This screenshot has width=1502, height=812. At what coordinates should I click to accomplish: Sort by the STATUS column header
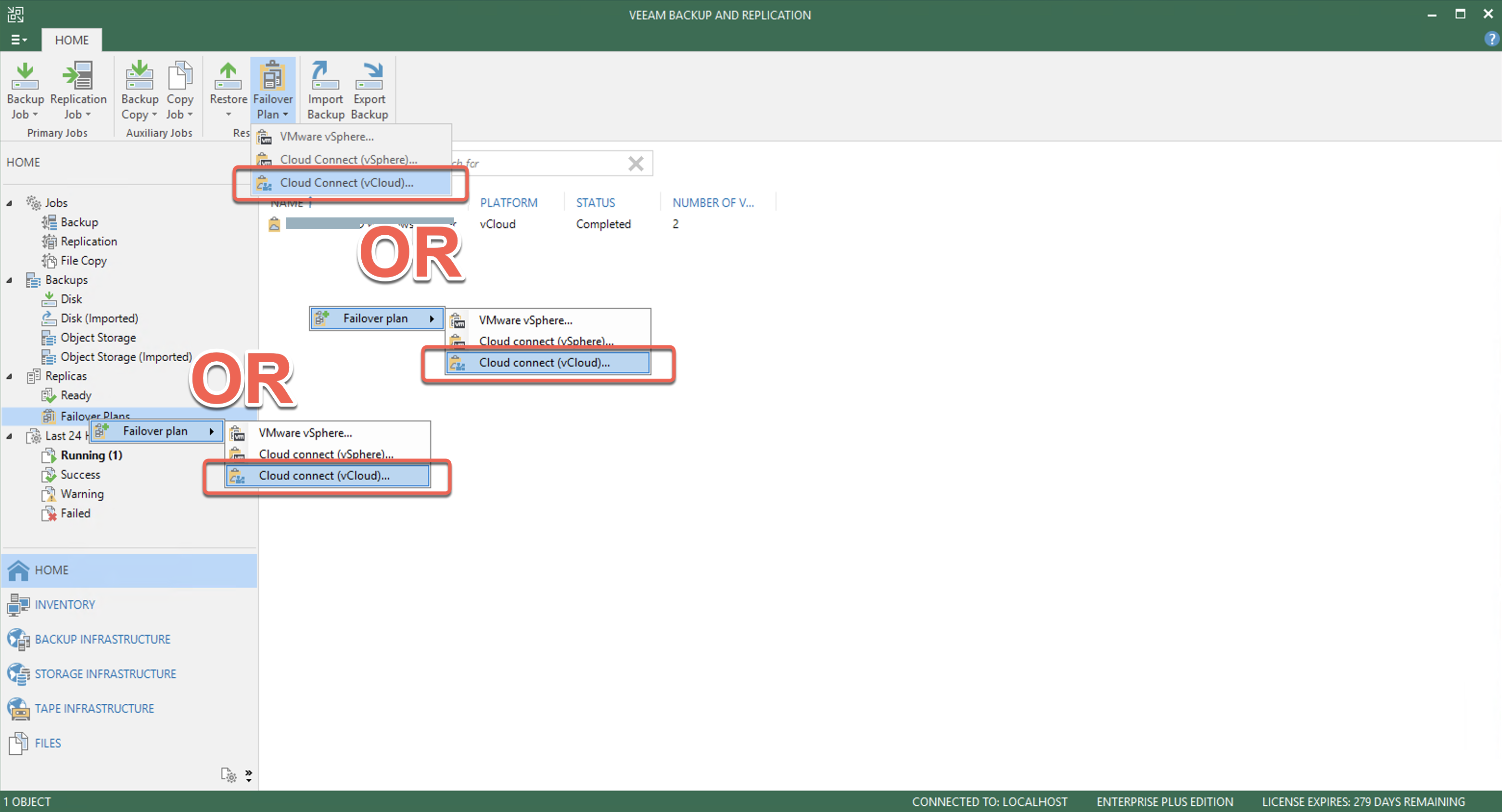pos(595,203)
